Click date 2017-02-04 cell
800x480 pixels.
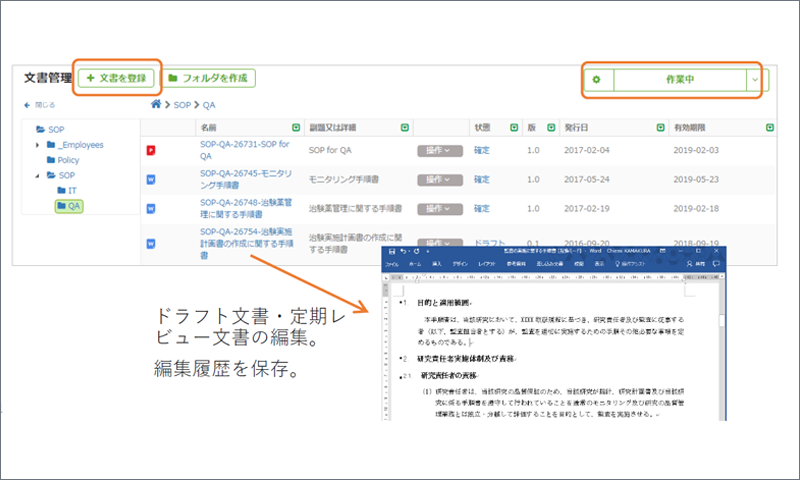pyautogui.click(x=587, y=150)
